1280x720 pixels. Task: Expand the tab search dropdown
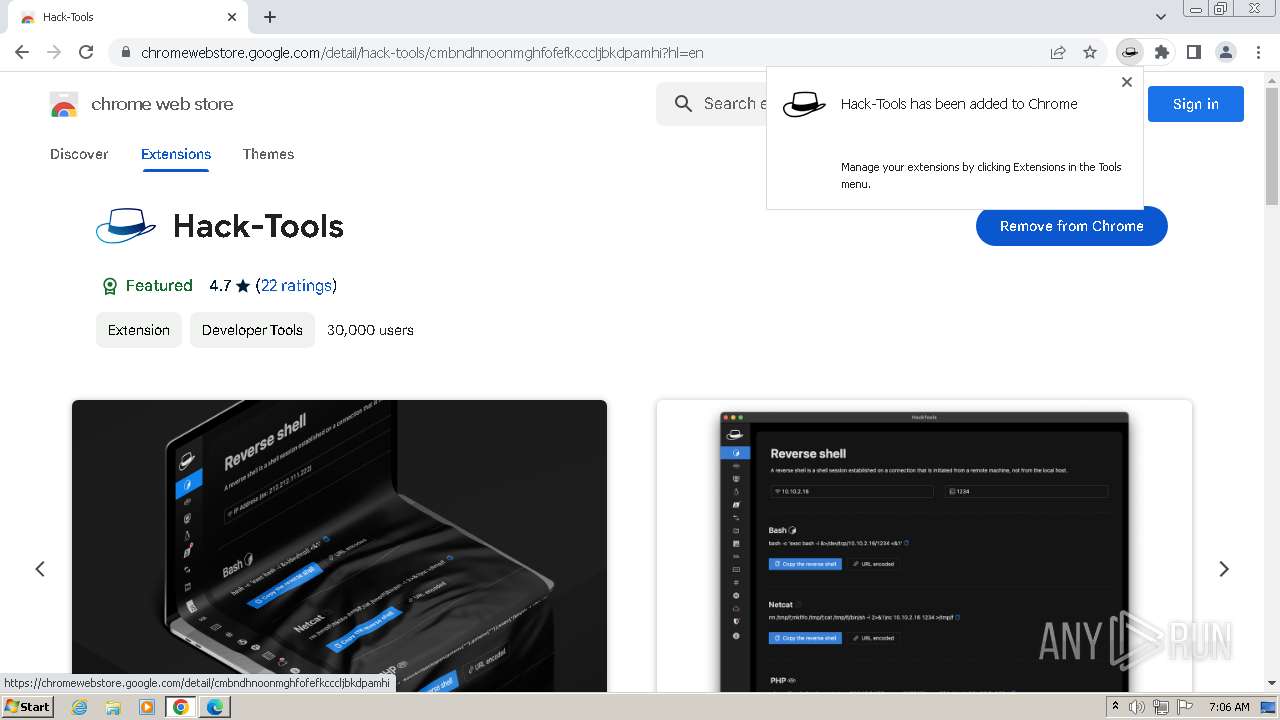point(1161,17)
